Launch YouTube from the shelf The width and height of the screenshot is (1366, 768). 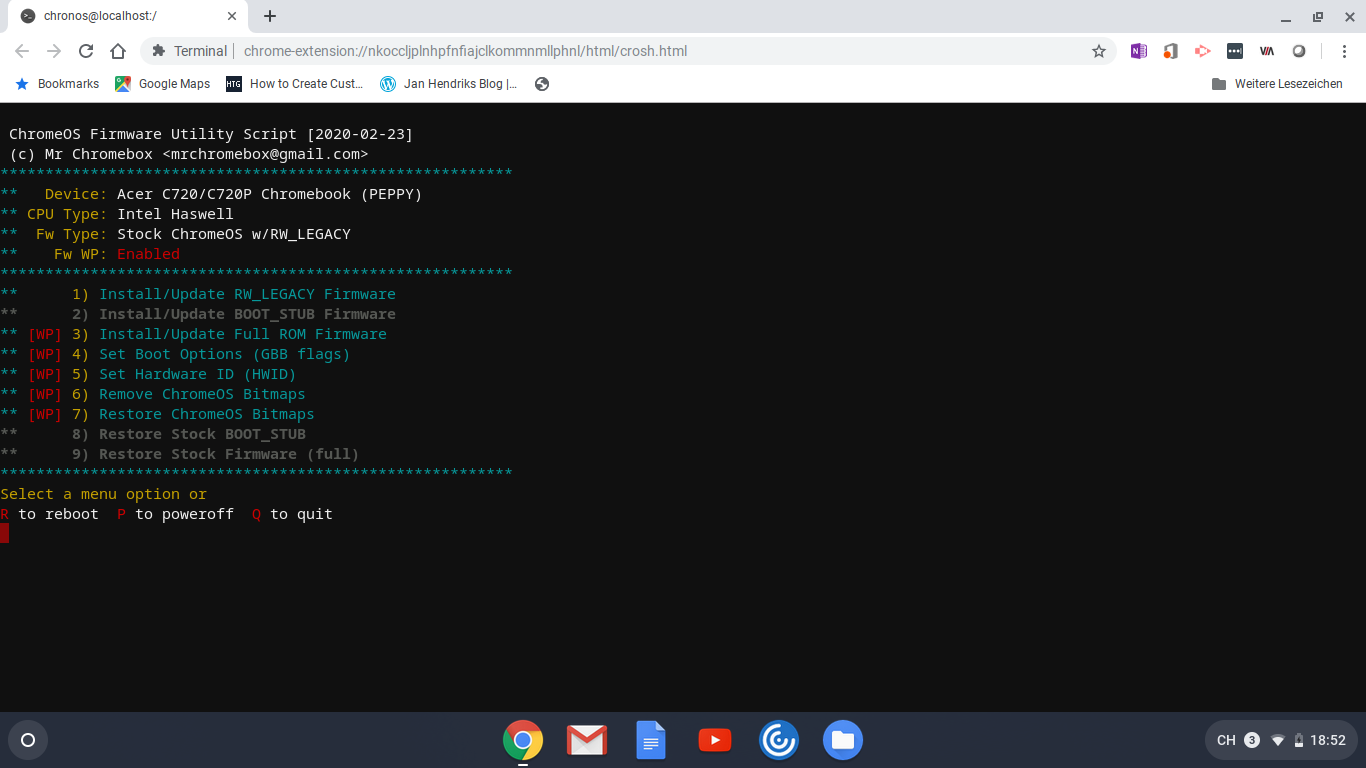(715, 740)
